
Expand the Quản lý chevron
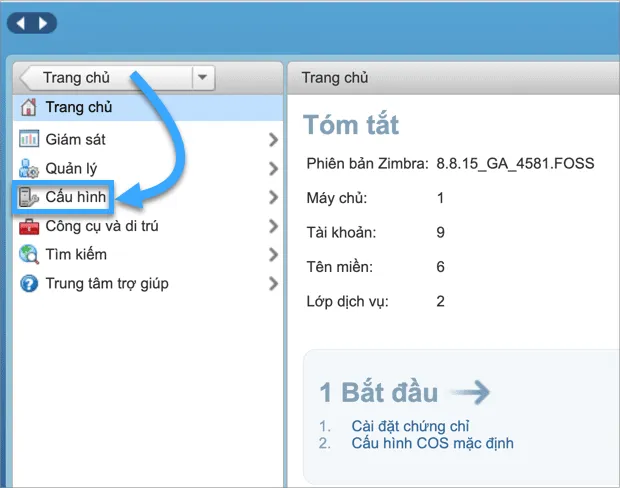273,169
